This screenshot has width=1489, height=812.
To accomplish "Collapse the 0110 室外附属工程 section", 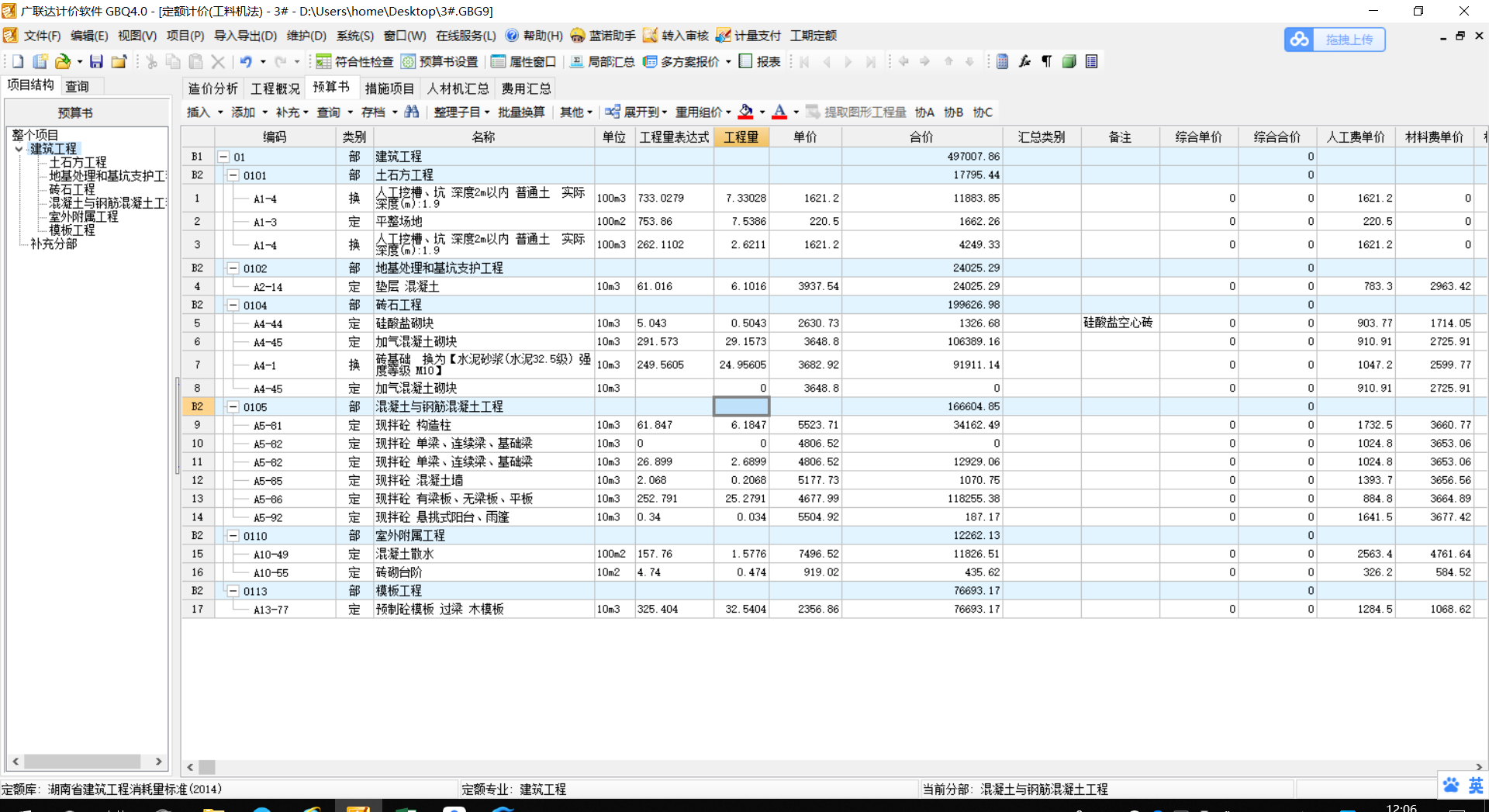I will [x=233, y=535].
